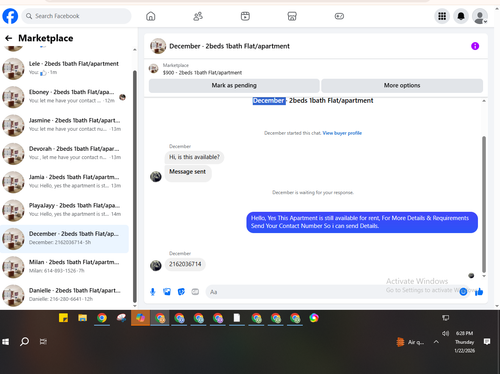Open the emoji picker in message box

pos(463,292)
